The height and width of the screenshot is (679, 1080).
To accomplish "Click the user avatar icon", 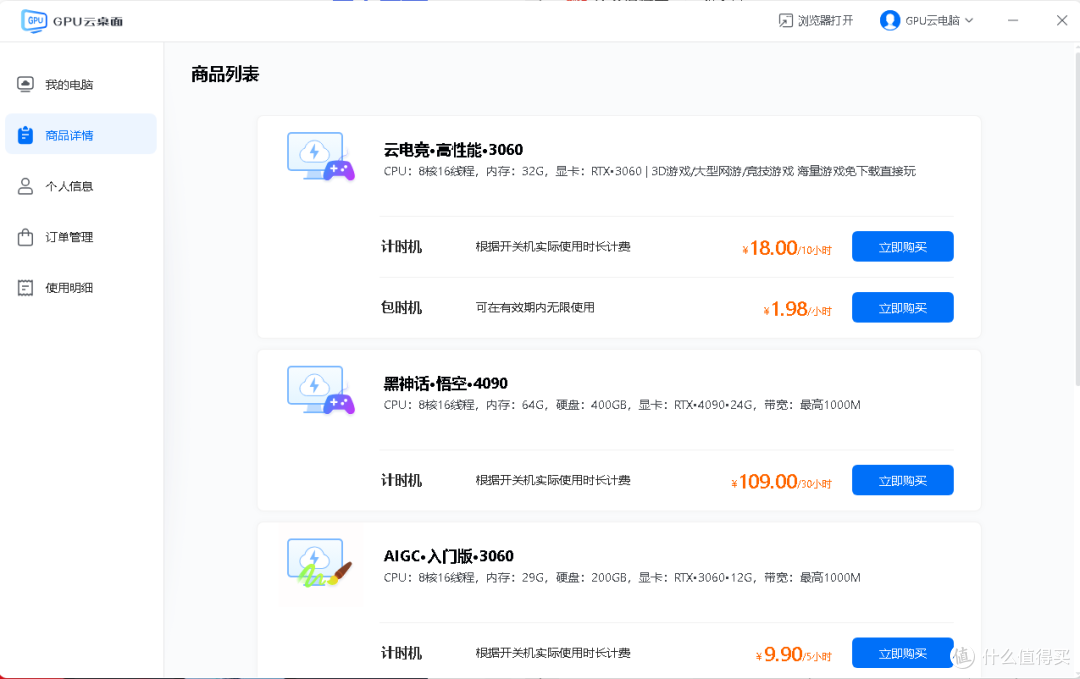I will click(890, 21).
